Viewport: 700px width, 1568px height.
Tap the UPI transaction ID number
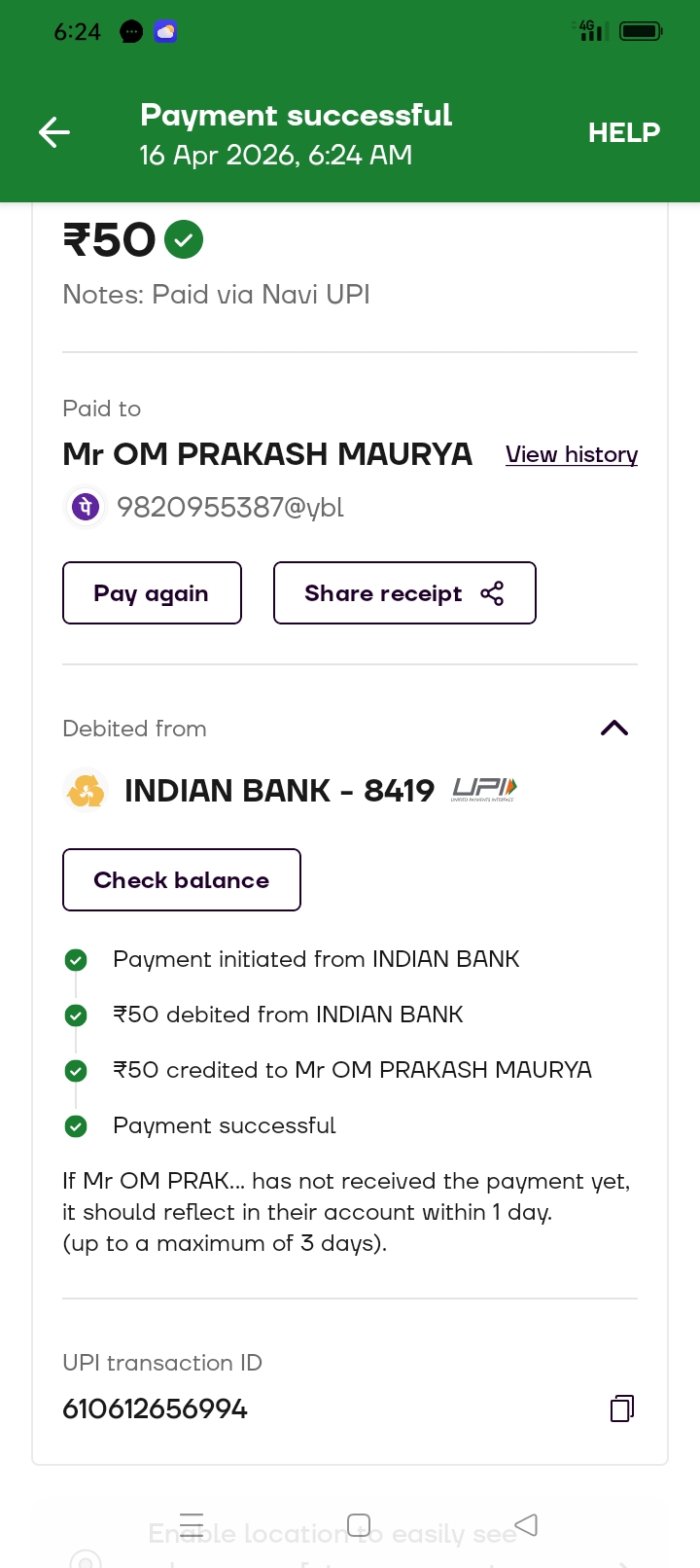point(156,1408)
